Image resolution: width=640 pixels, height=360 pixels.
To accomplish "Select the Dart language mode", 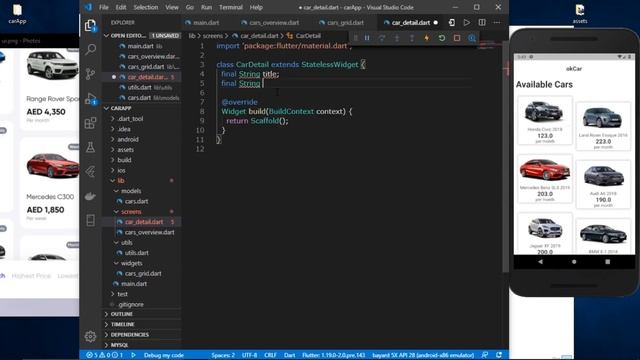I will [x=289, y=355].
